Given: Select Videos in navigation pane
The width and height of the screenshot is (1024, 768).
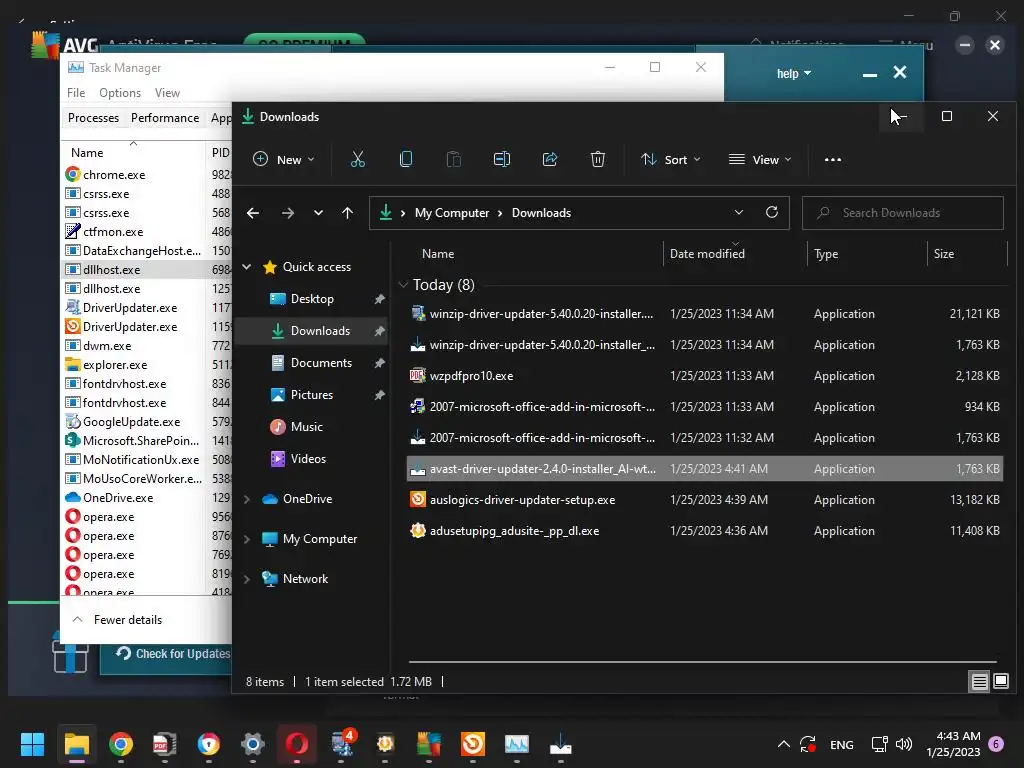Looking at the screenshot, I should tap(308, 458).
